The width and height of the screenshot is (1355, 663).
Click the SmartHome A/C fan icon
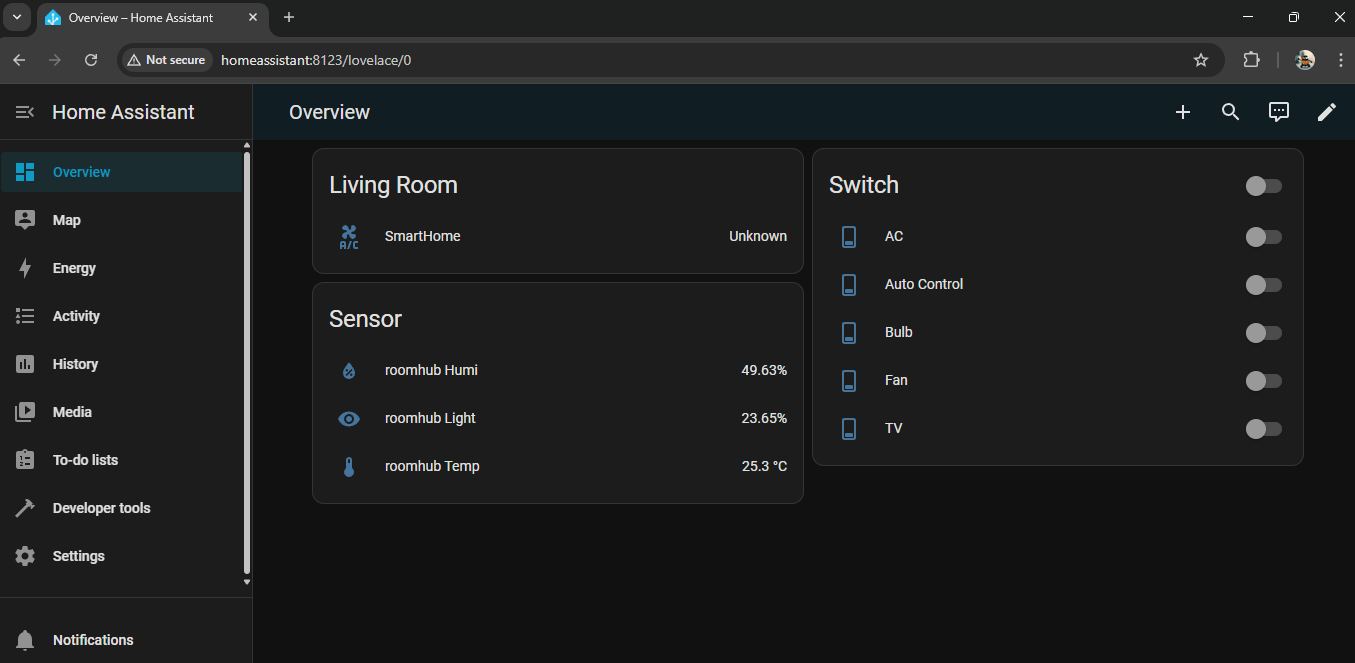click(349, 237)
